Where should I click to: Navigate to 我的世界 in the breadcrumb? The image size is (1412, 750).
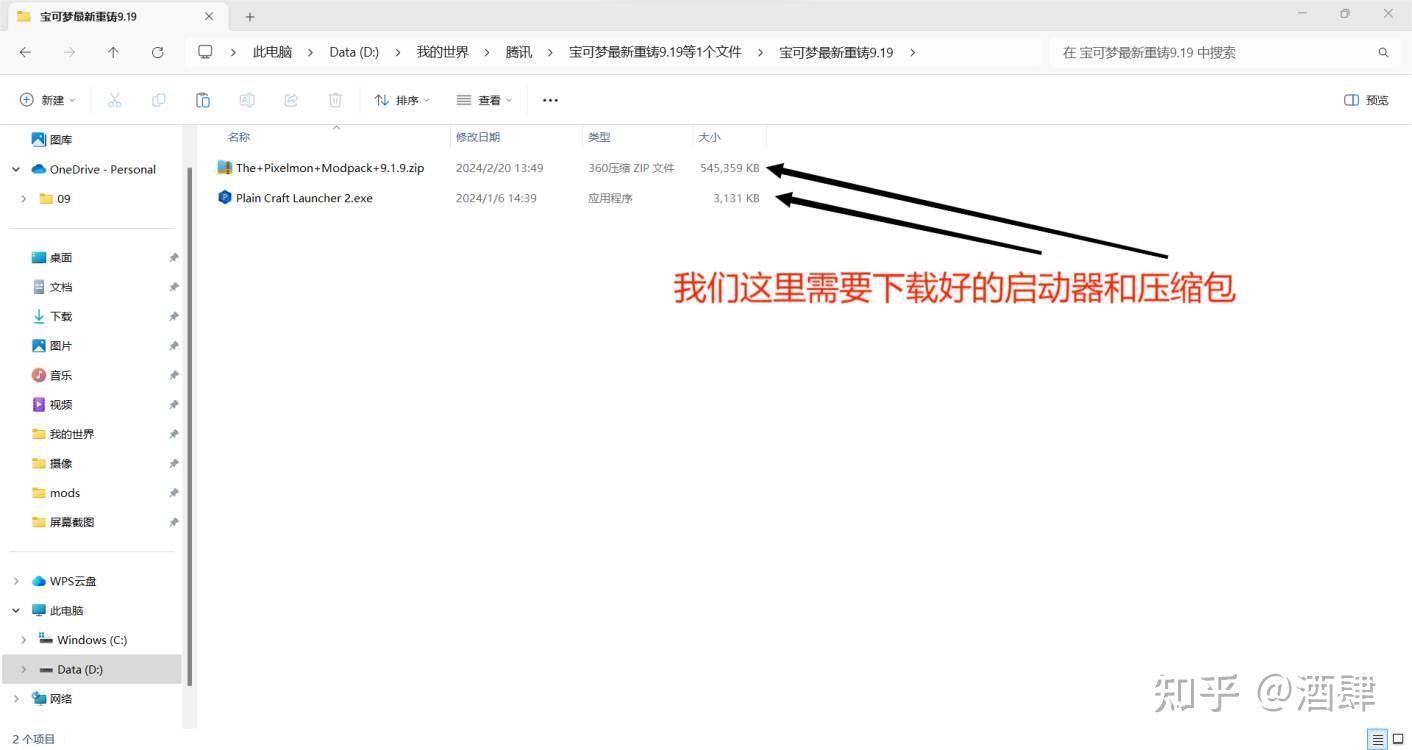point(443,52)
